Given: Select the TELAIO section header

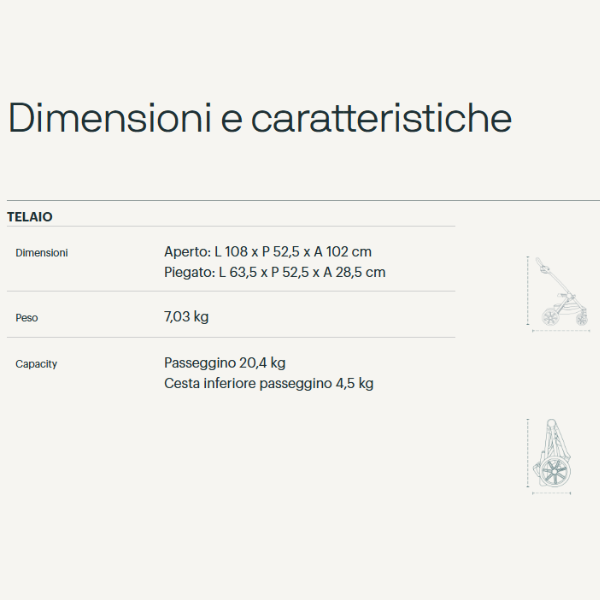Looking at the screenshot, I should [30, 216].
